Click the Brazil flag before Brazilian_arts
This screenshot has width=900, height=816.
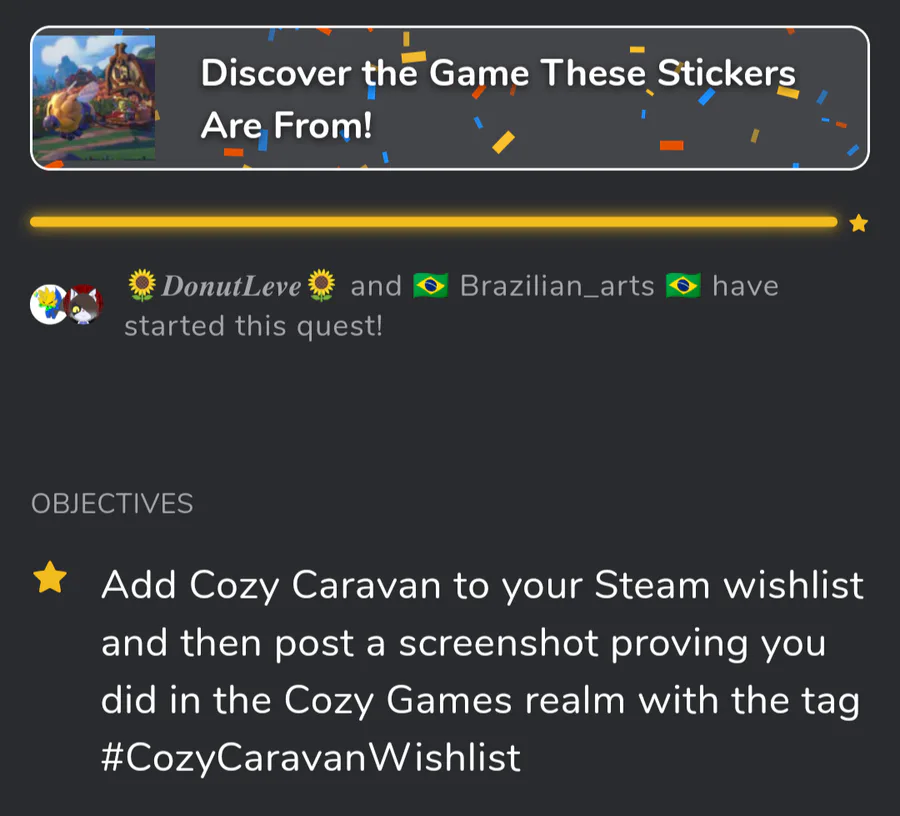click(430, 286)
